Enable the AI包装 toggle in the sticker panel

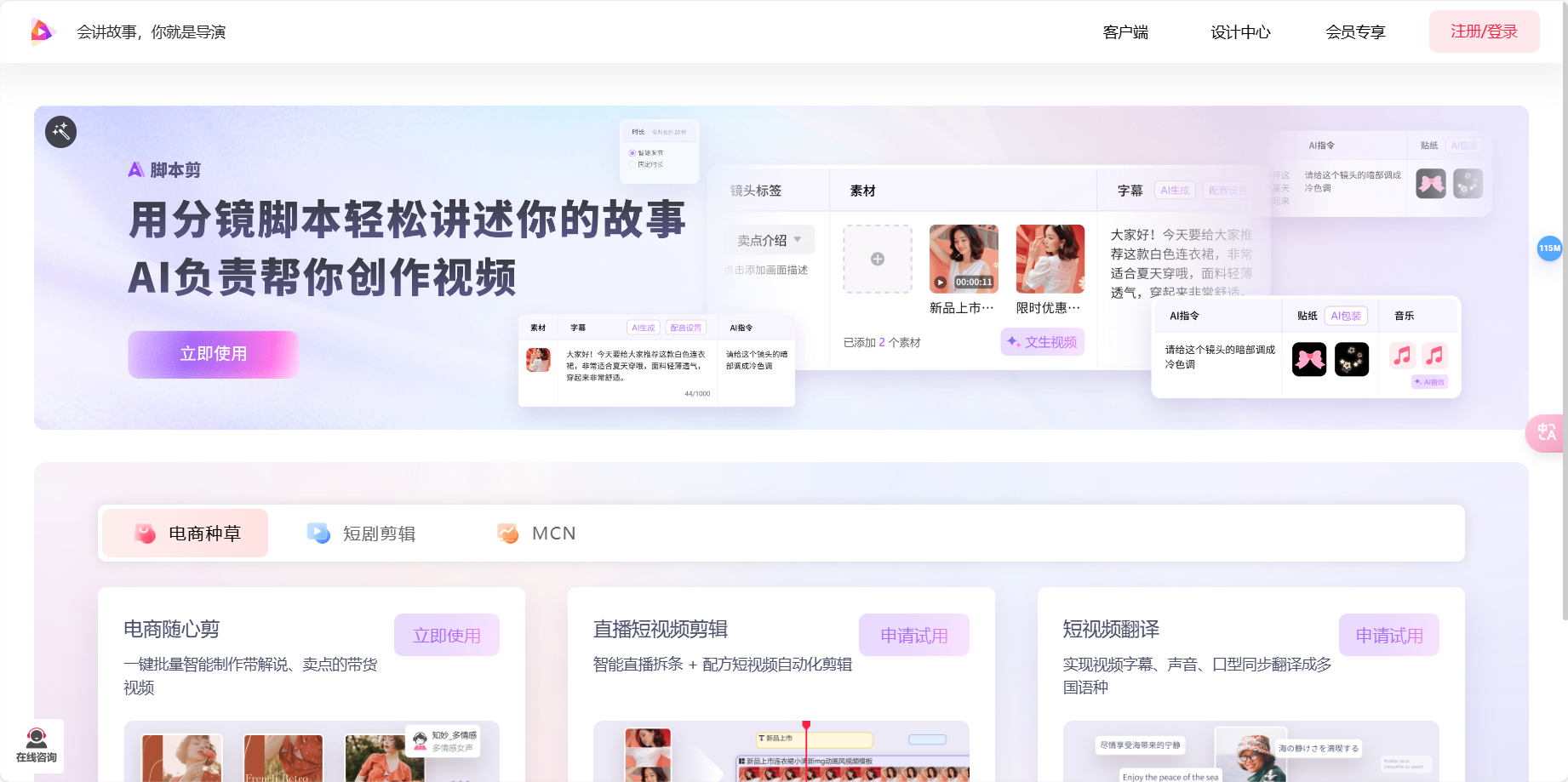point(1346,315)
